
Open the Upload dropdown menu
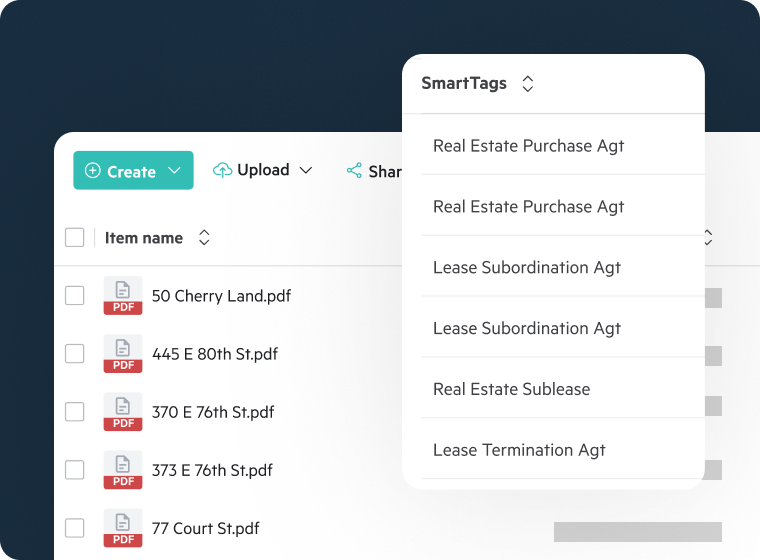(x=306, y=171)
